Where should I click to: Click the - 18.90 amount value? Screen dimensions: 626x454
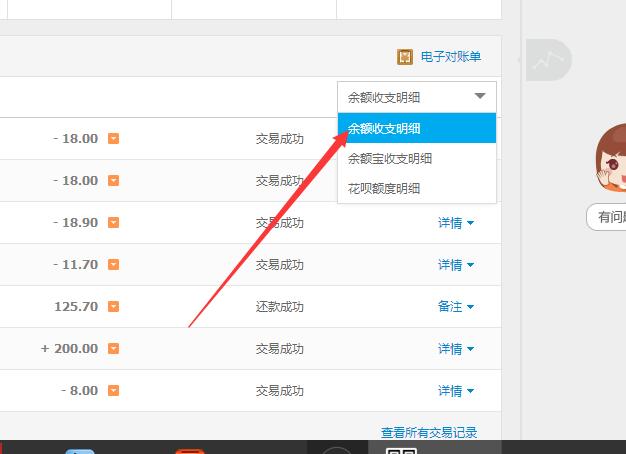coord(75,222)
